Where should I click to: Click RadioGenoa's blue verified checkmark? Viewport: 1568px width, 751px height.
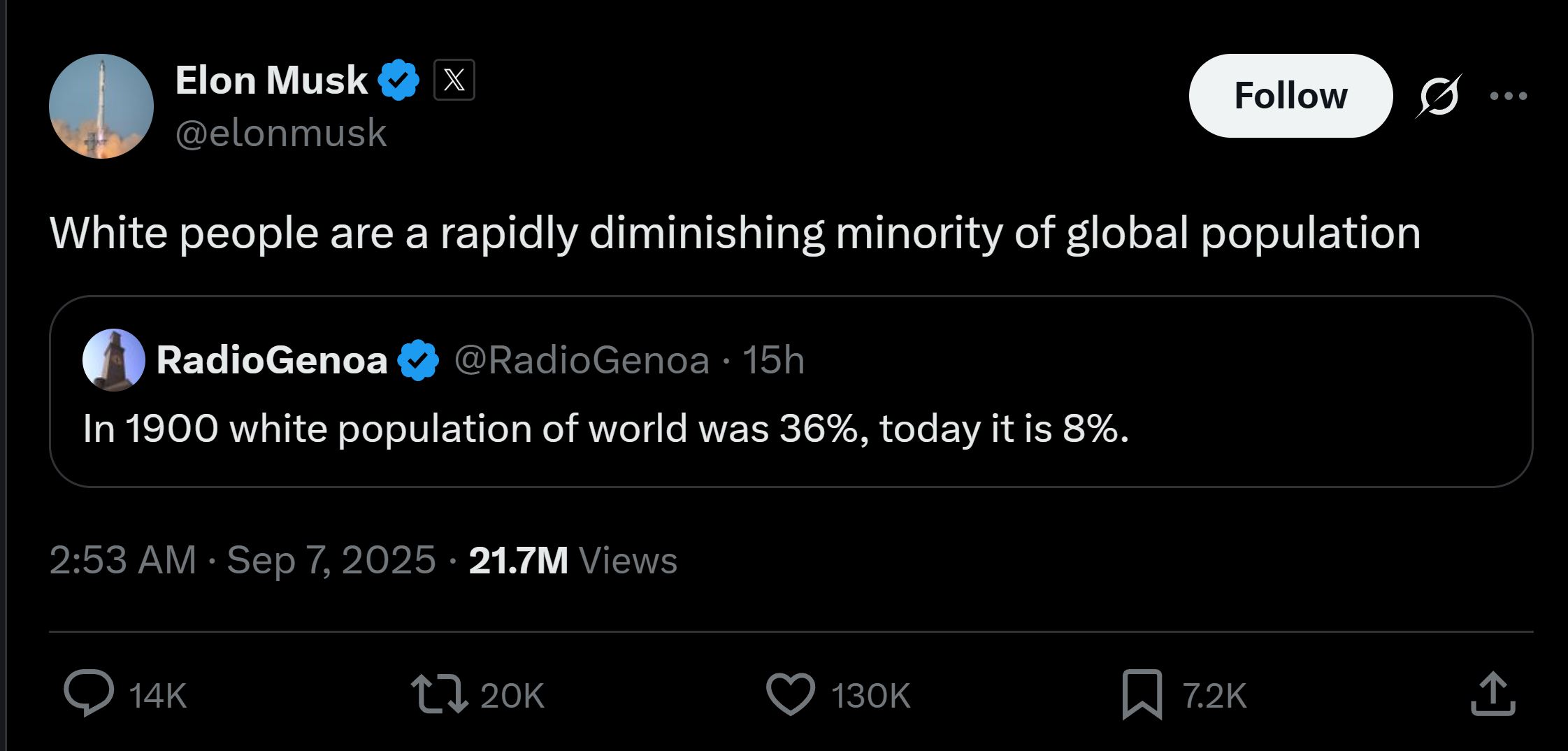pos(418,360)
